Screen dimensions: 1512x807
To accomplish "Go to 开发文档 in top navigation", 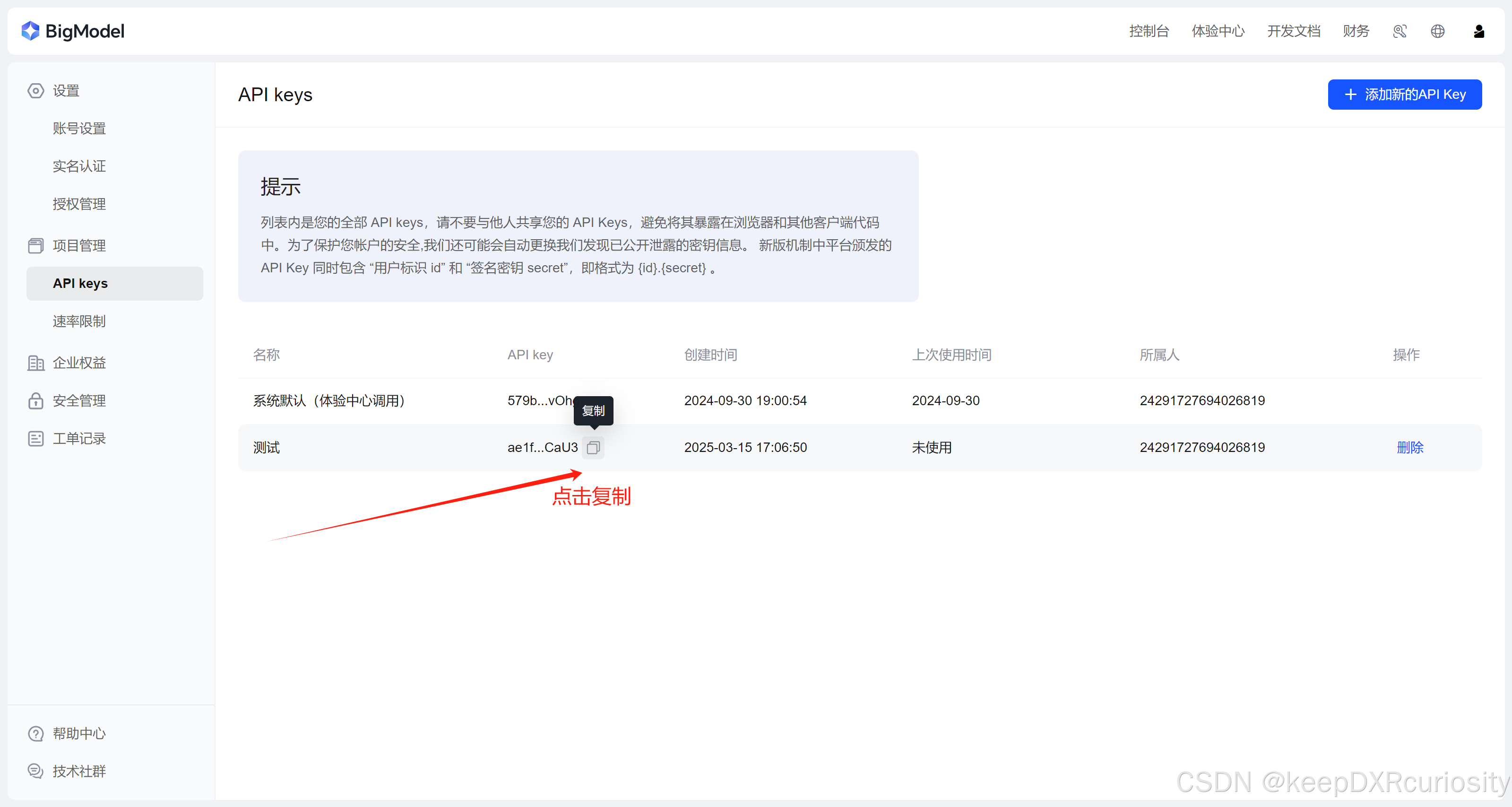I will tap(1293, 31).
